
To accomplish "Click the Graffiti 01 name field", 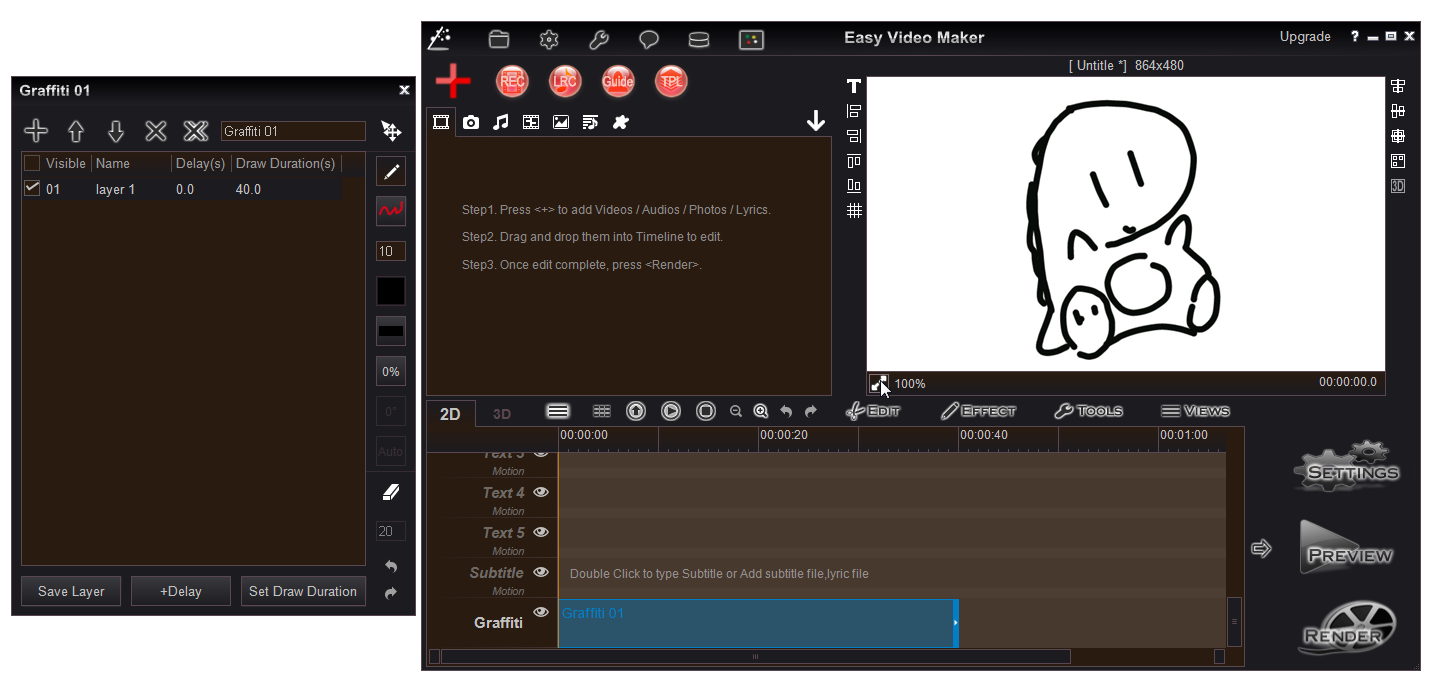I will [293, 131].
